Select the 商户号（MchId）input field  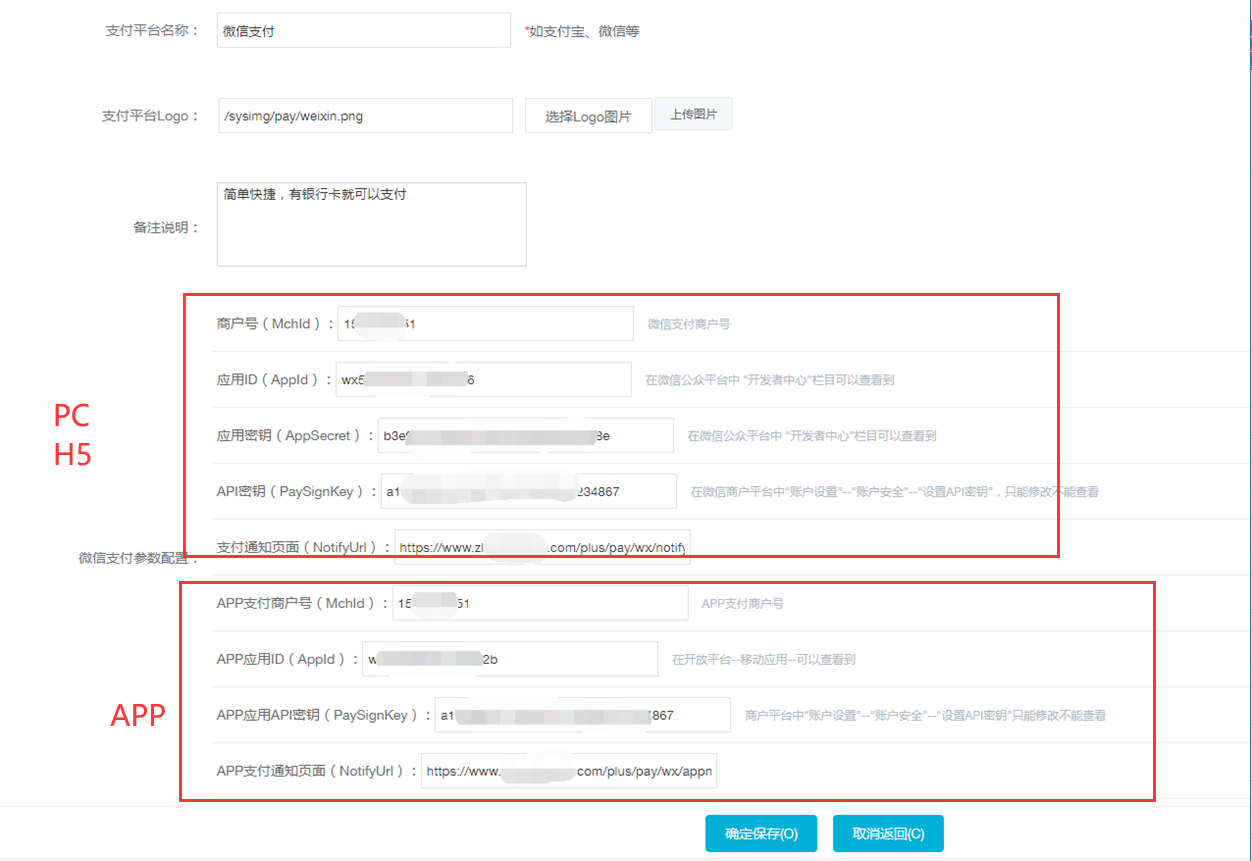(485, 324)
